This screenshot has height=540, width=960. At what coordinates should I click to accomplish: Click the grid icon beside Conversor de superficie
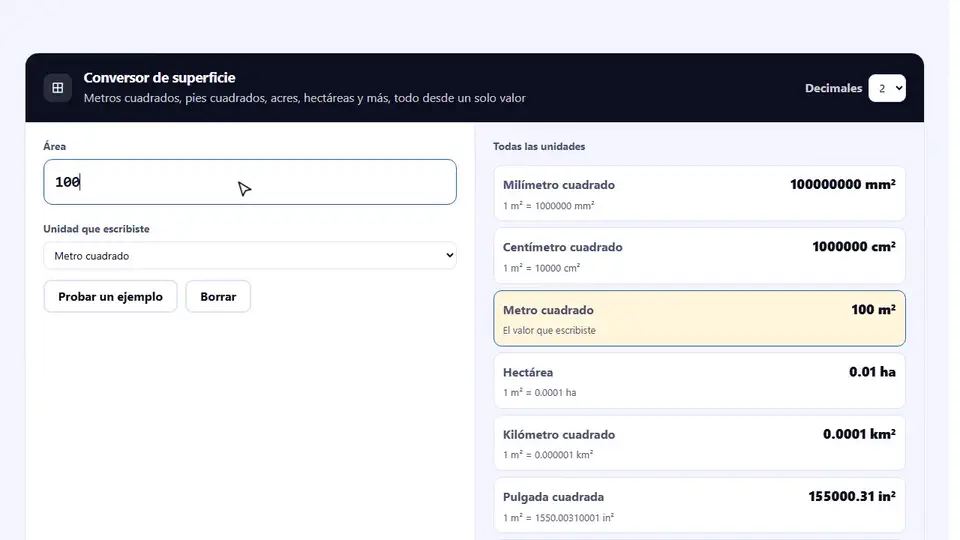58,88
